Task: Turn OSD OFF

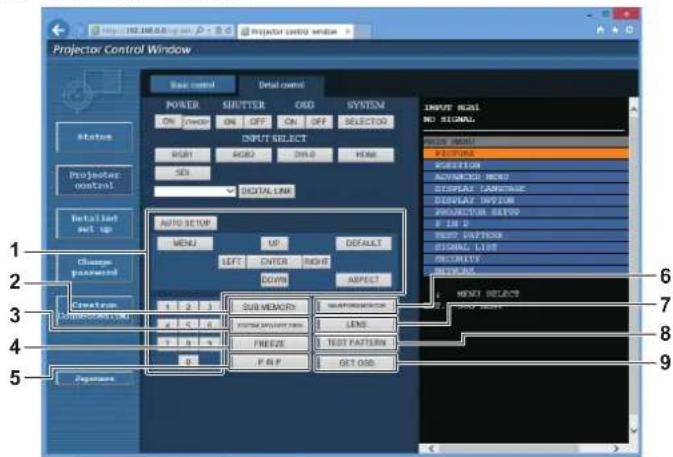Action: click(x=319, y=122)
